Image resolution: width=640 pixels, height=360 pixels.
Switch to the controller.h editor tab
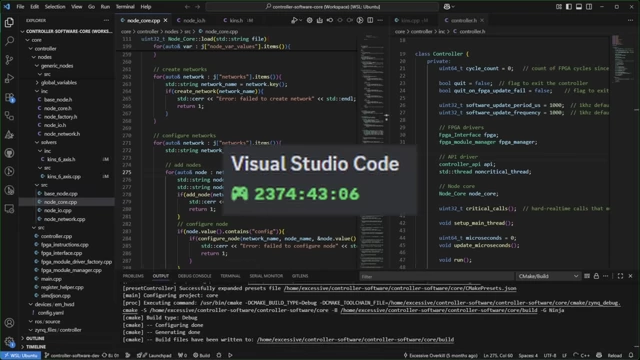click(464, 20)
